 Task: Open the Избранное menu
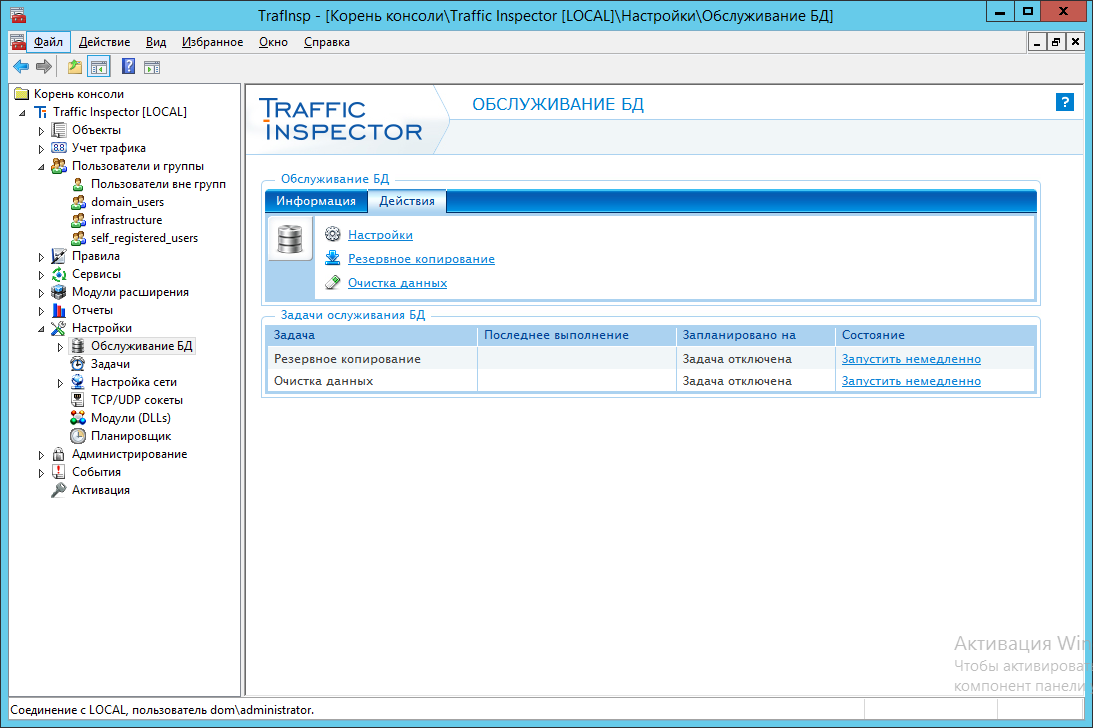(213, 42)
